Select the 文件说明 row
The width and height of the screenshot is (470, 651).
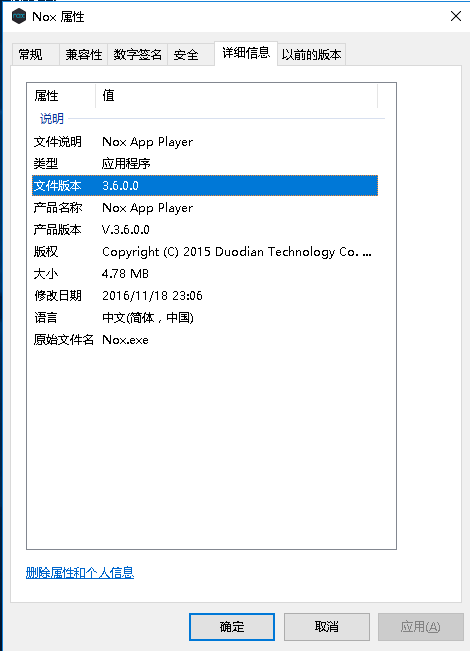pyautogui.click(x=205, y=142)
